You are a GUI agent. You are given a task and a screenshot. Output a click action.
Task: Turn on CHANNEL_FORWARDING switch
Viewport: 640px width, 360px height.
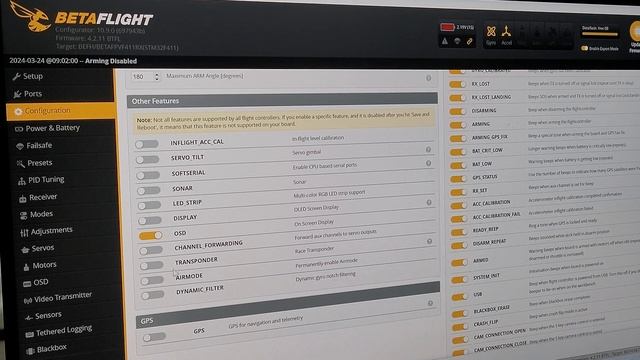click(151, 251)
